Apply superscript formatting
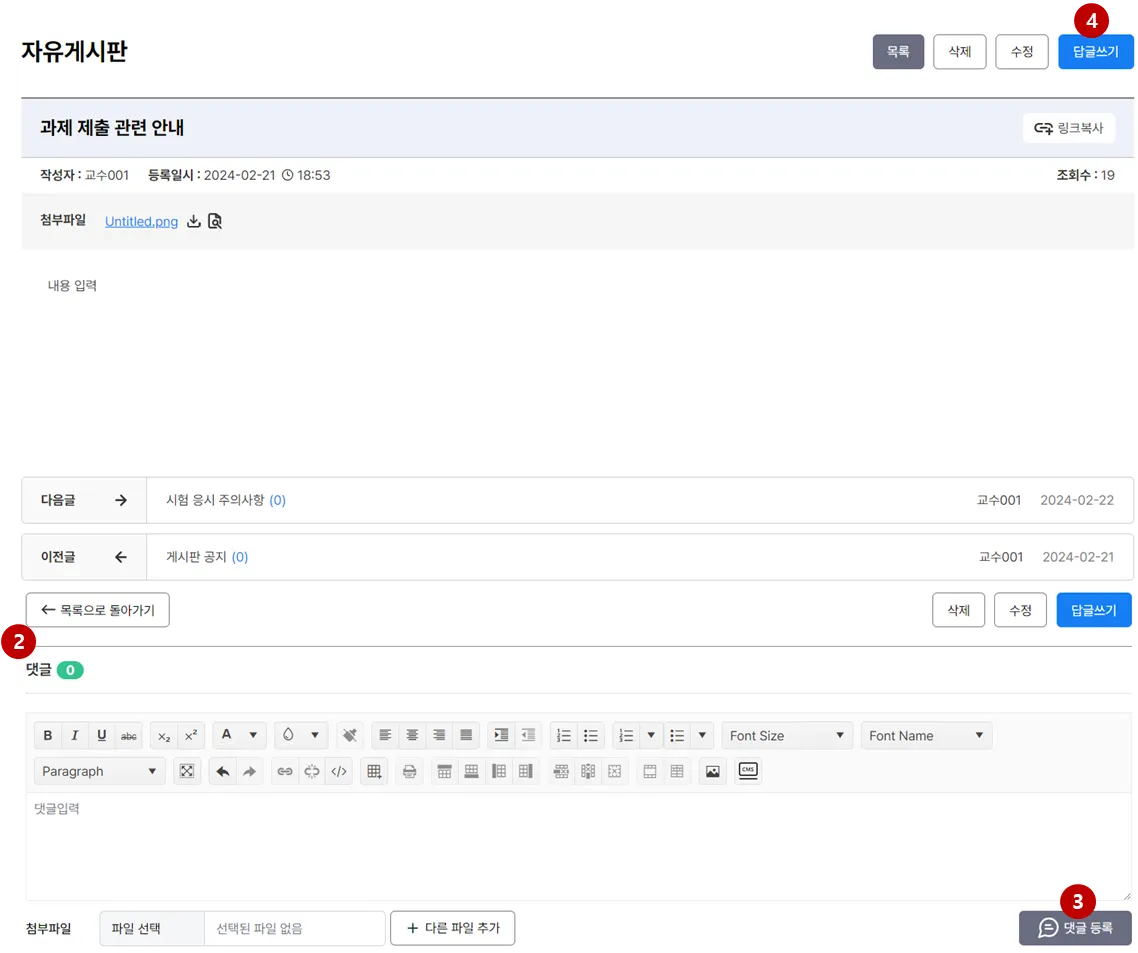Screen dimensions: 1138x953 pos(191,735)
